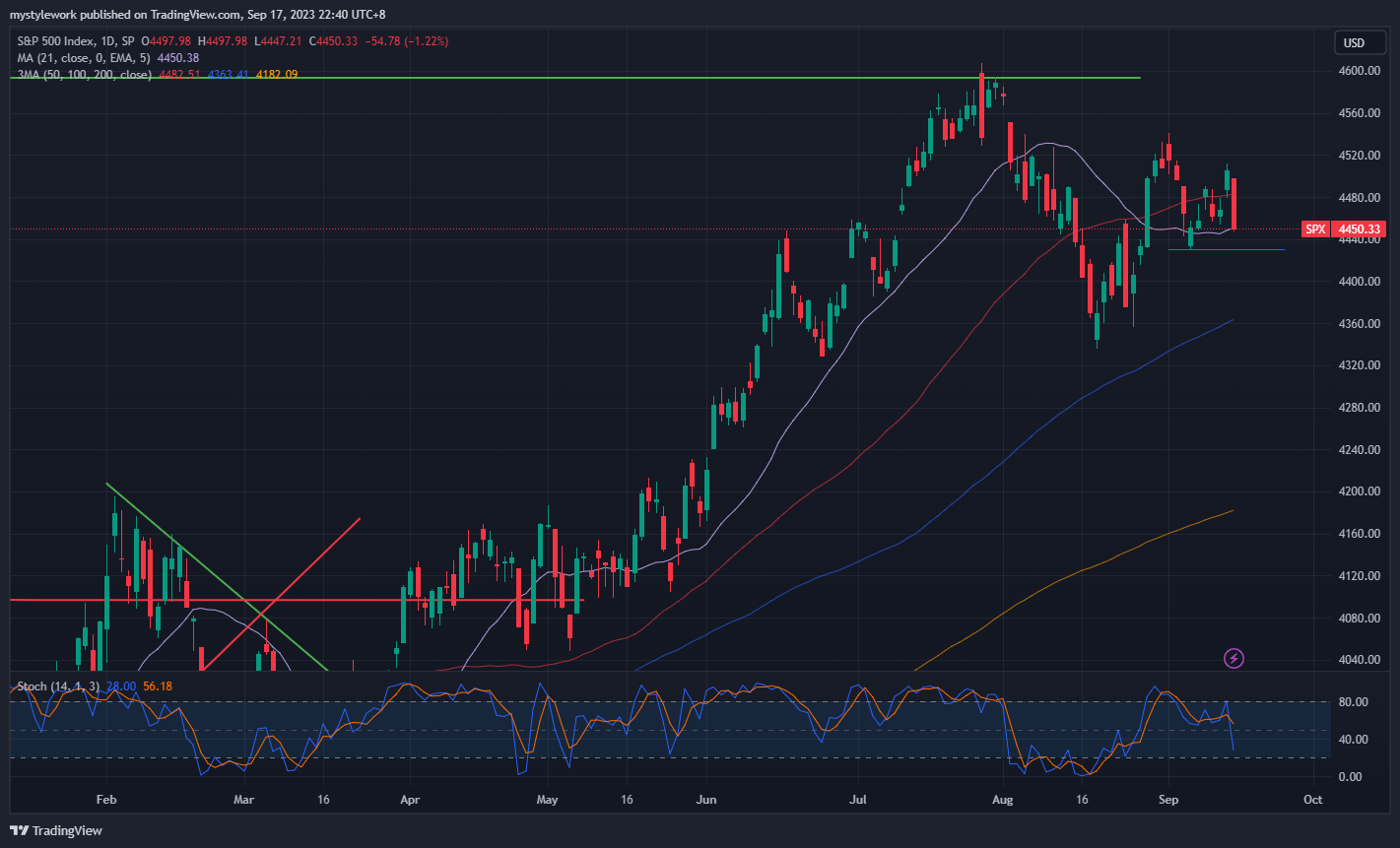Screen dimensions: 1400x848
Task: Click the 4482.51 red 3MA value
Action: pos(178,75)
